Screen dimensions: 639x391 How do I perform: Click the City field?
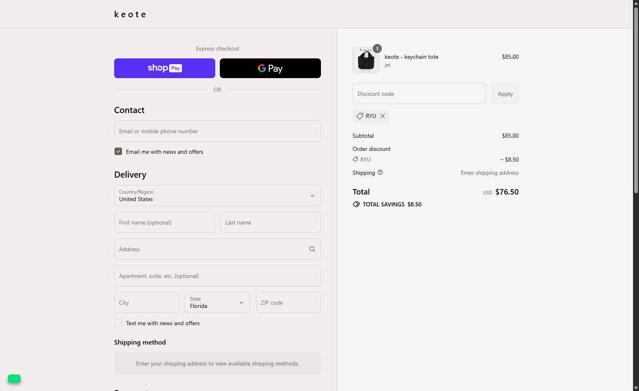[x=146, y=303]
